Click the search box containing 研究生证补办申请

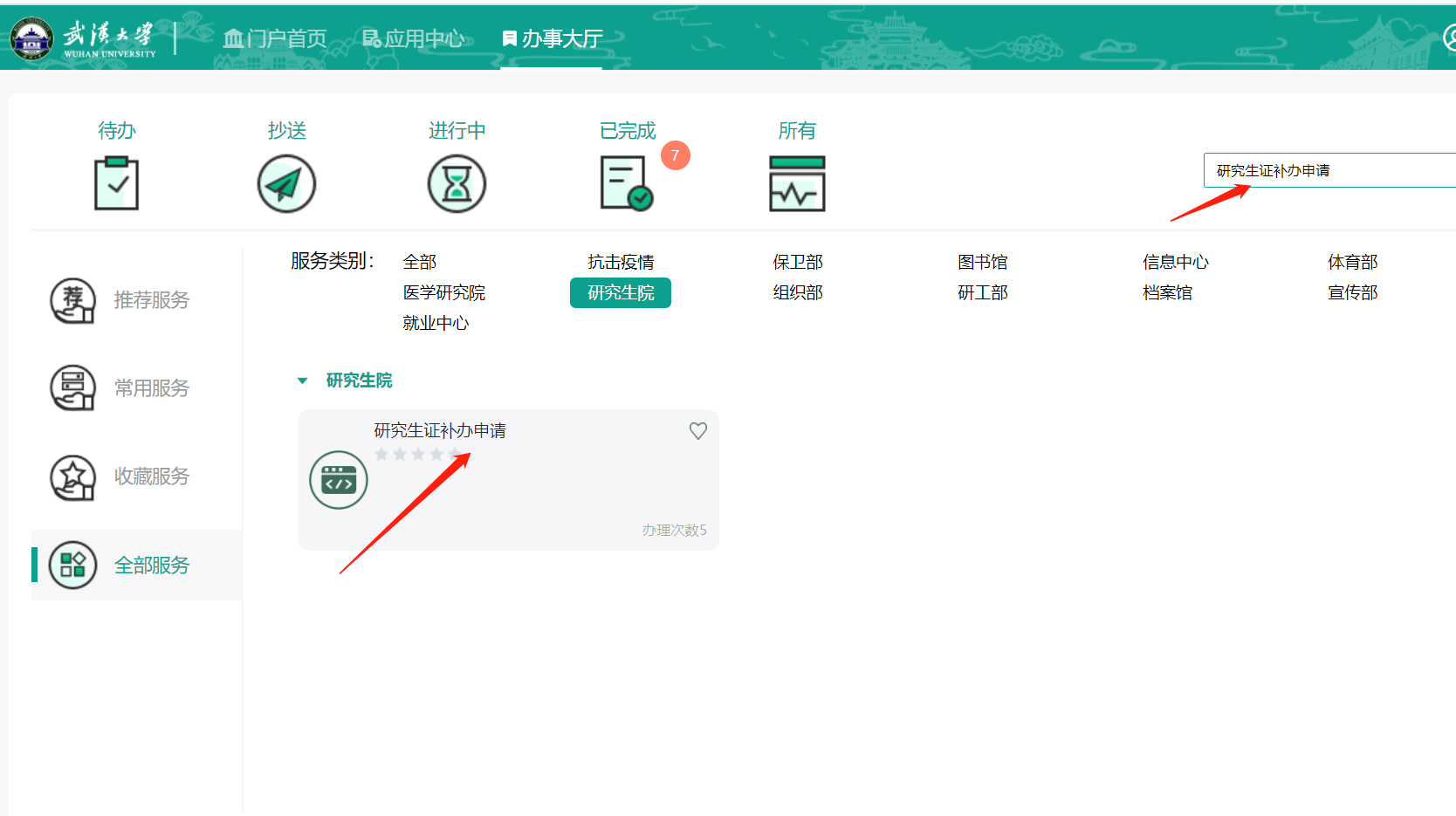(1327, 170)
